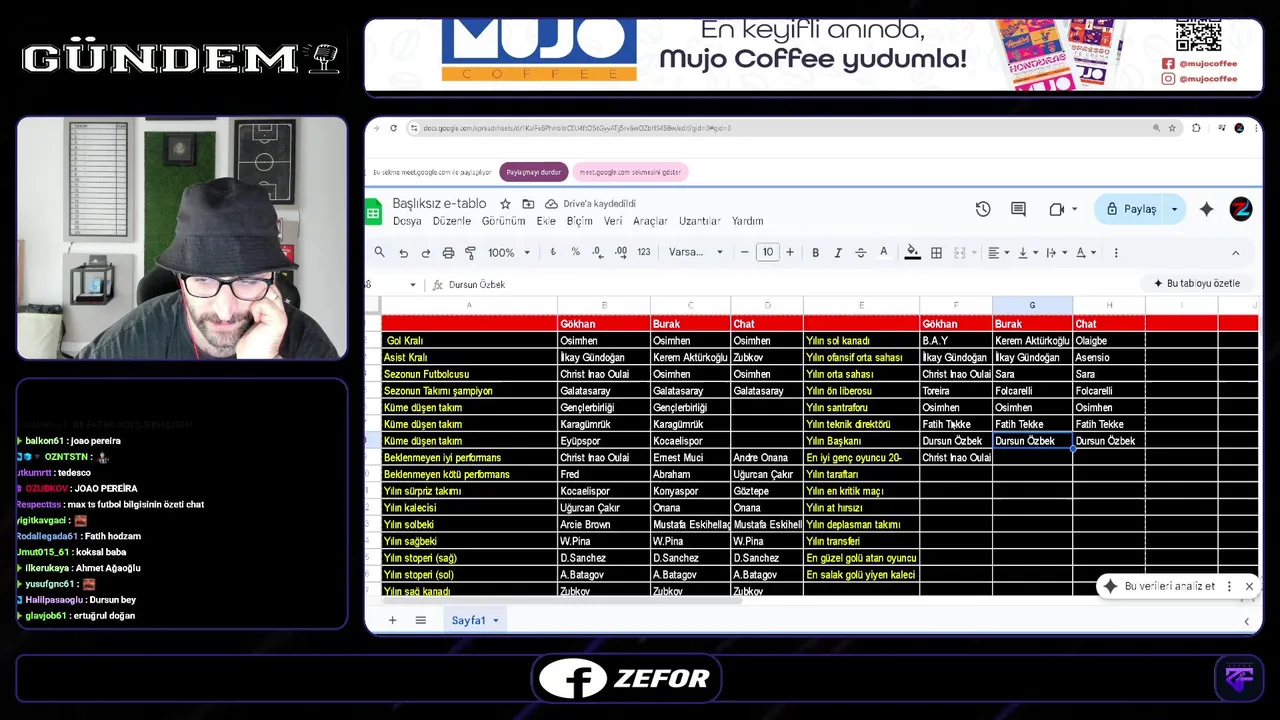Format cell as percent

pos(575,253)
